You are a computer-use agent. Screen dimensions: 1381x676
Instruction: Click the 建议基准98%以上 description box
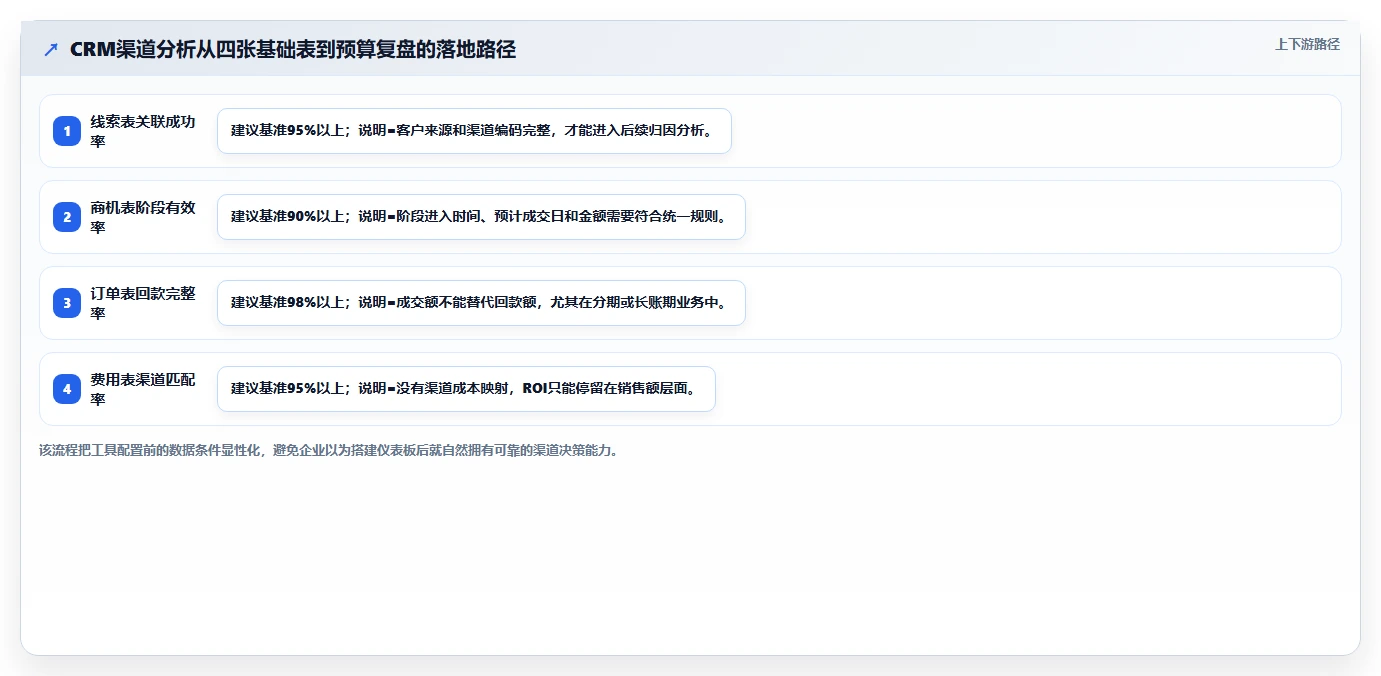click(x=481, y=303)
